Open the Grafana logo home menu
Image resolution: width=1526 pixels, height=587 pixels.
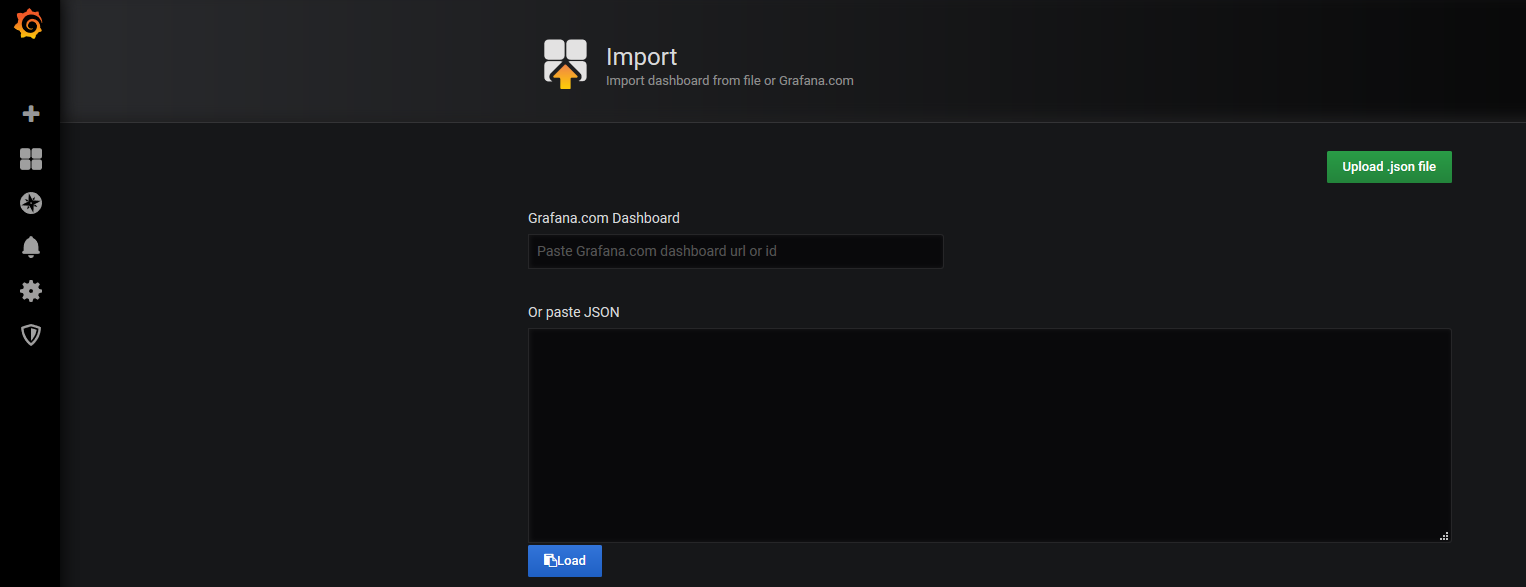29,24
